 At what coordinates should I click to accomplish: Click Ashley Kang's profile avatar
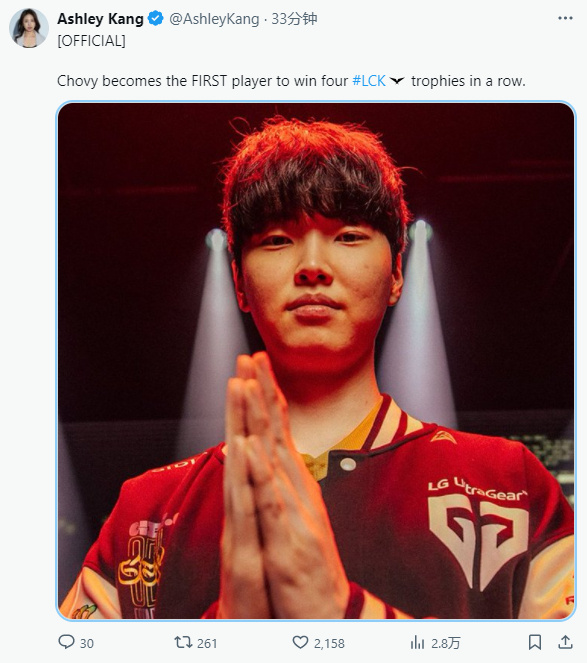pos(29,28)
